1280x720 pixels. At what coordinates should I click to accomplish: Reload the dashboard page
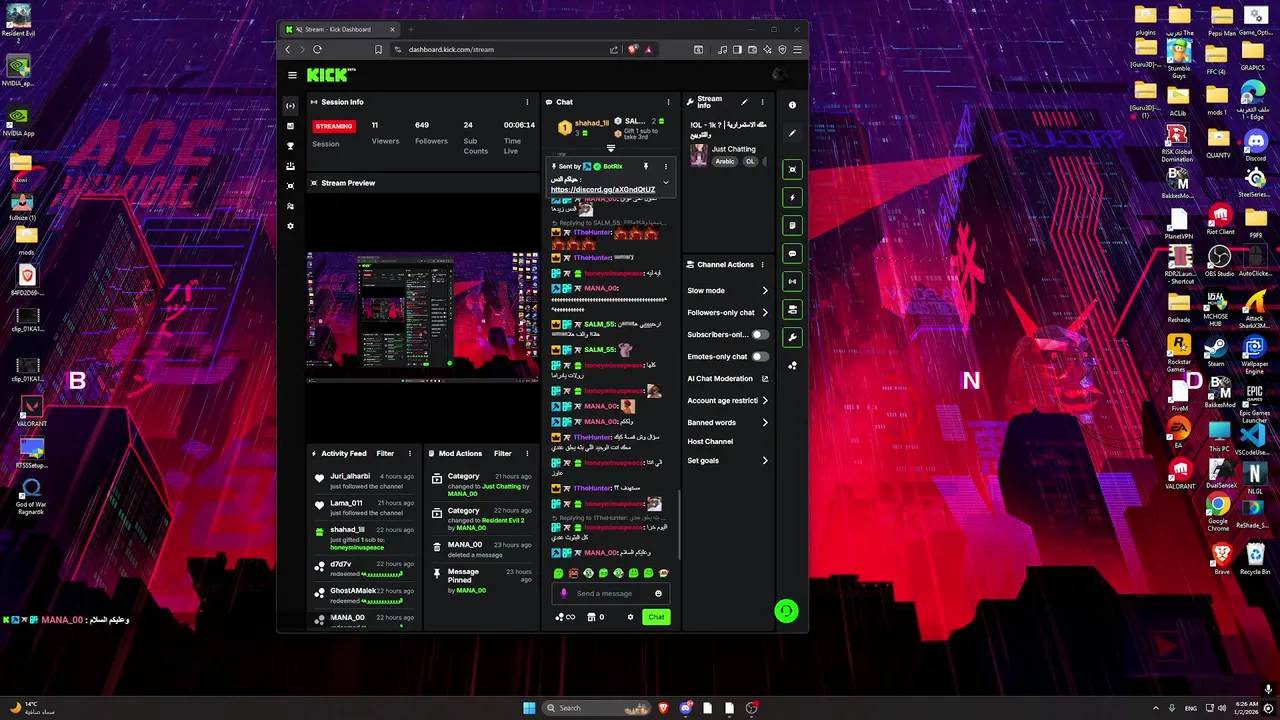317,49
